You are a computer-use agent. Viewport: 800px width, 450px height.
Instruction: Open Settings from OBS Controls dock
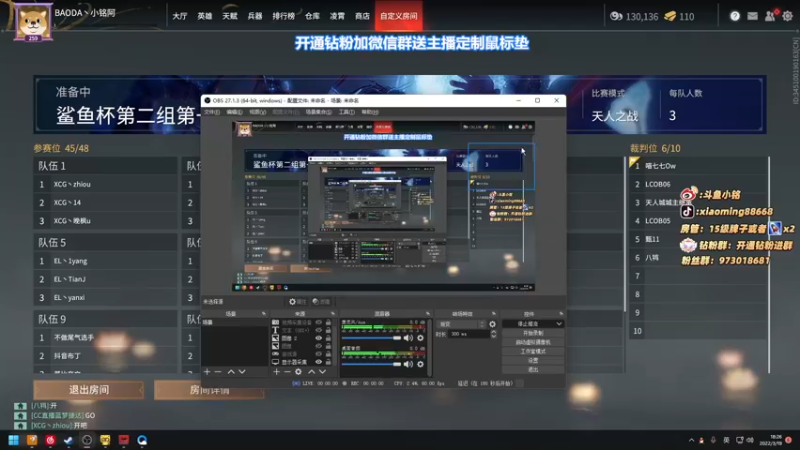533,360
